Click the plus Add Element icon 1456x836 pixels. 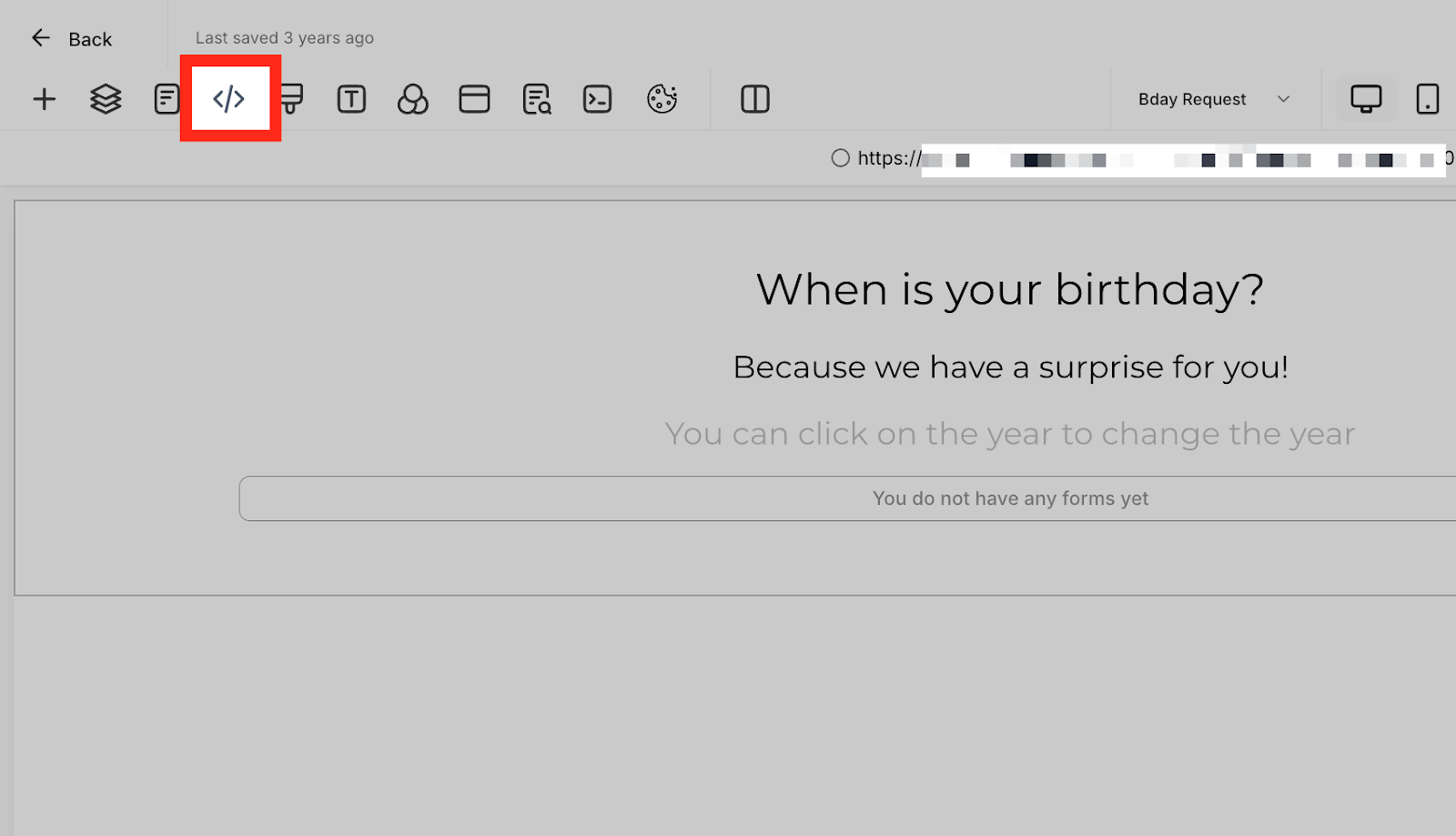coord(44,99)
